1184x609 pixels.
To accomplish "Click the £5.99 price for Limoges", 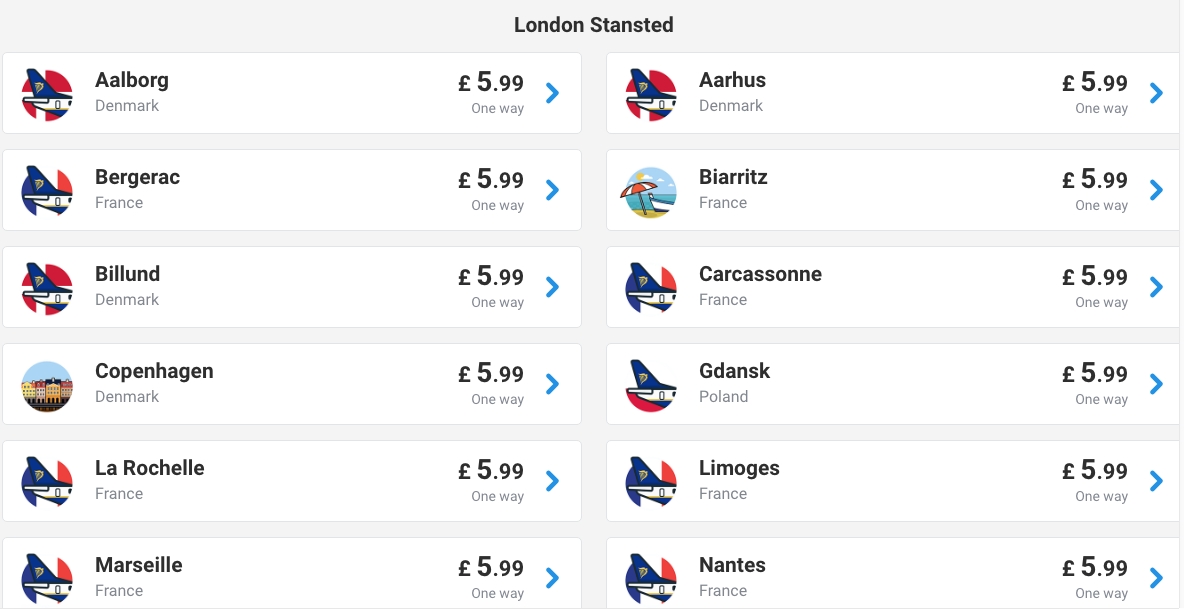I will coord(1095,471).
